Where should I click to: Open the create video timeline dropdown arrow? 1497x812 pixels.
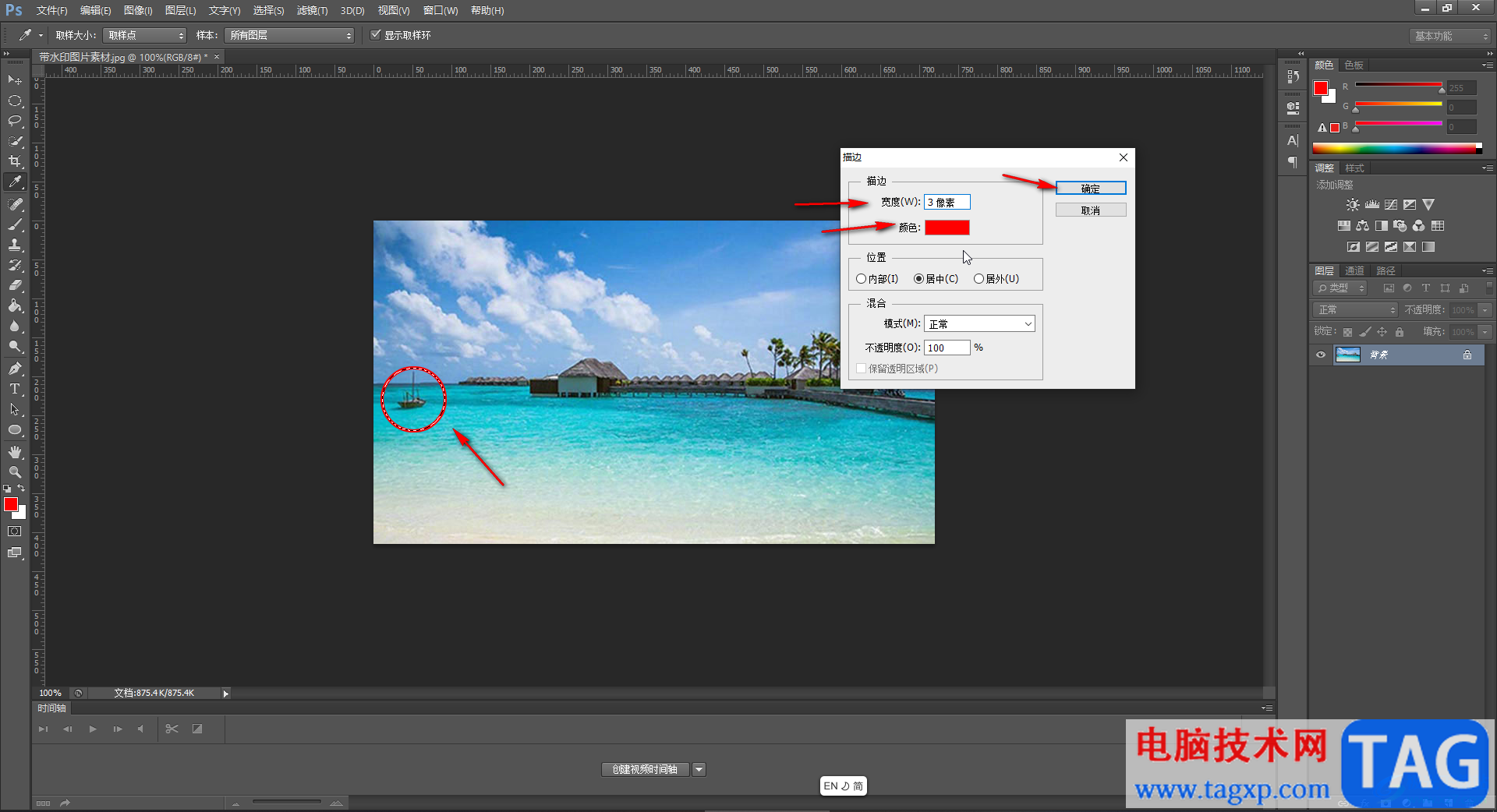(699, 769)
